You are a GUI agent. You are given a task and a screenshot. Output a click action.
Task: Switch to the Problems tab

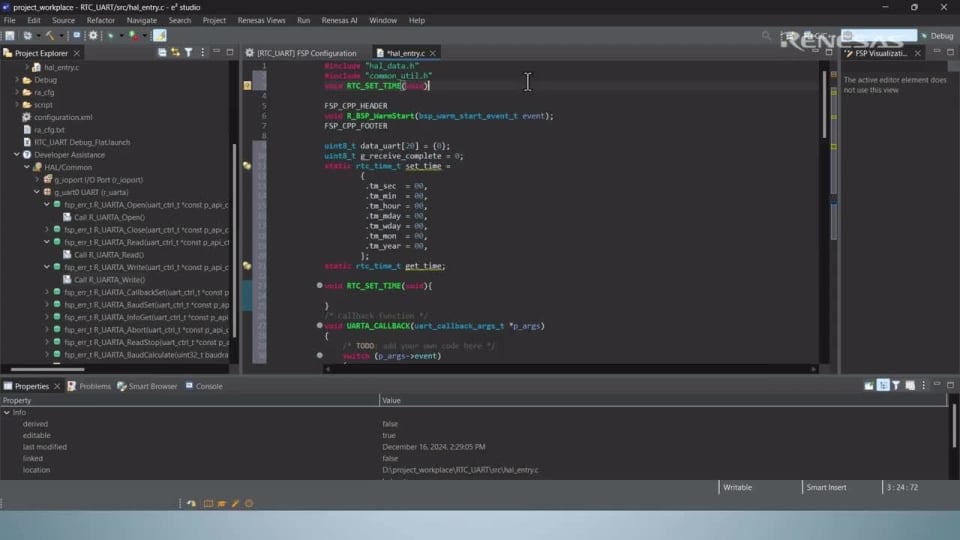tap(89, 386)
